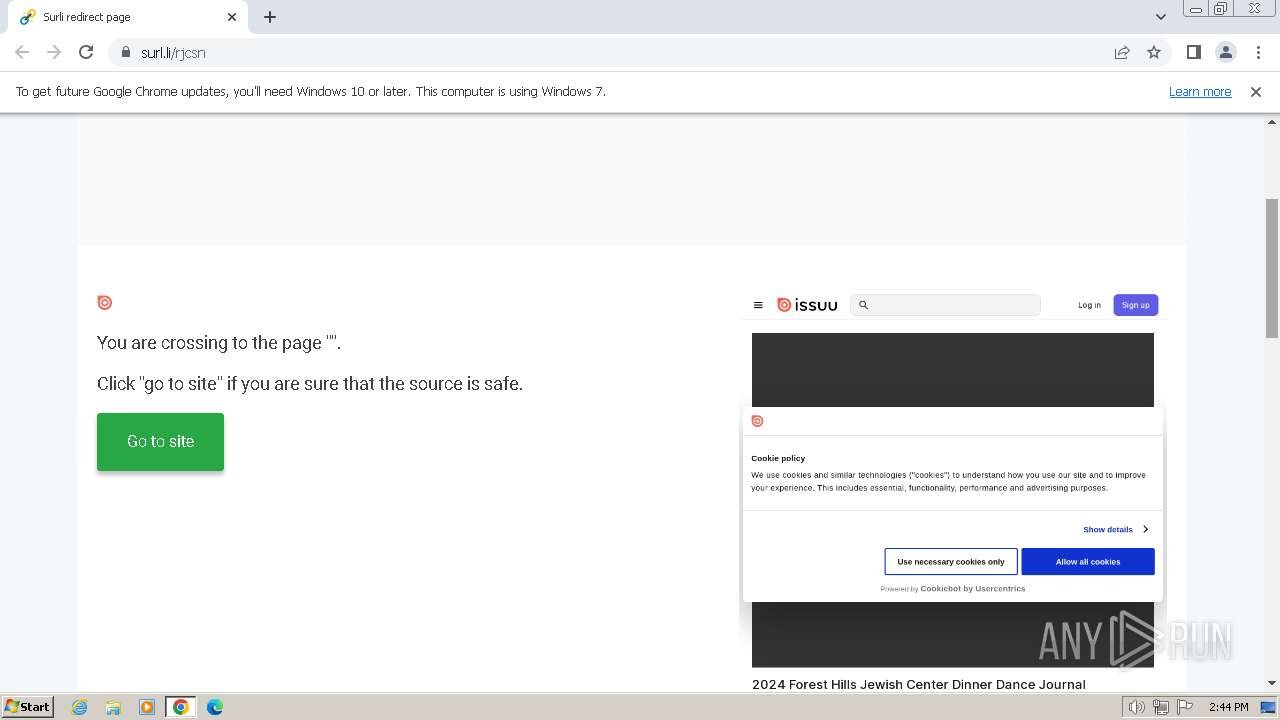Viewport: 1280px width, 720px height.
Task: Click the 2:44 PM taskbar clock
Action: click(1228, 707)
